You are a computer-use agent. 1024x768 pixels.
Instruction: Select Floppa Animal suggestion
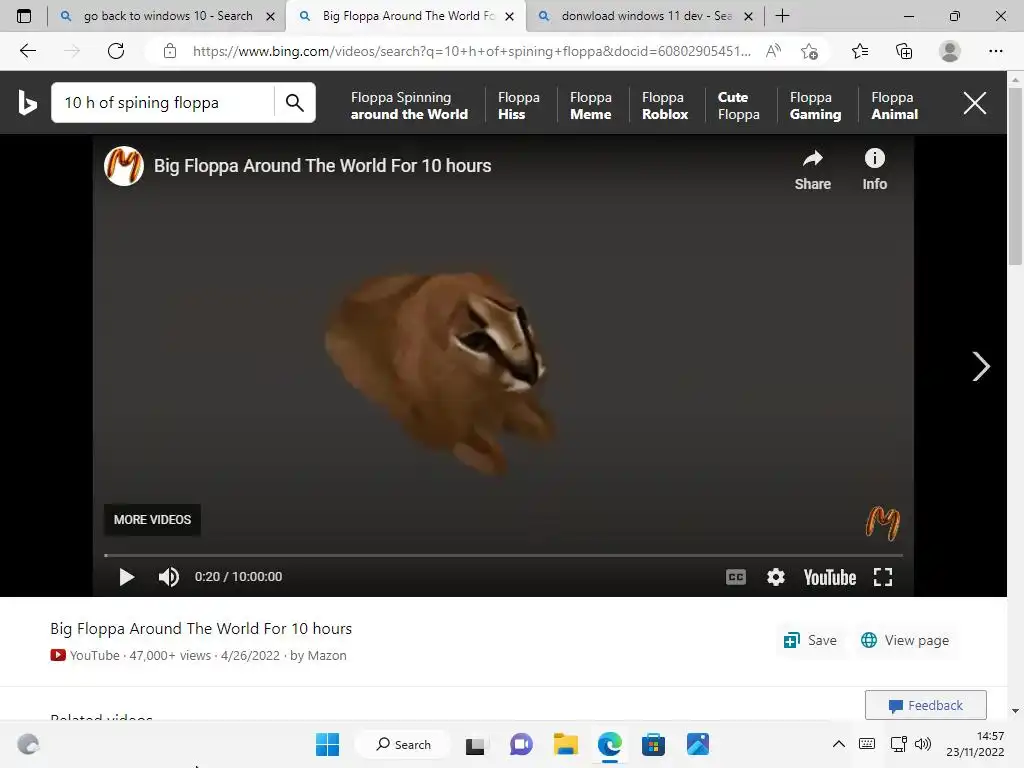(894, 105)
